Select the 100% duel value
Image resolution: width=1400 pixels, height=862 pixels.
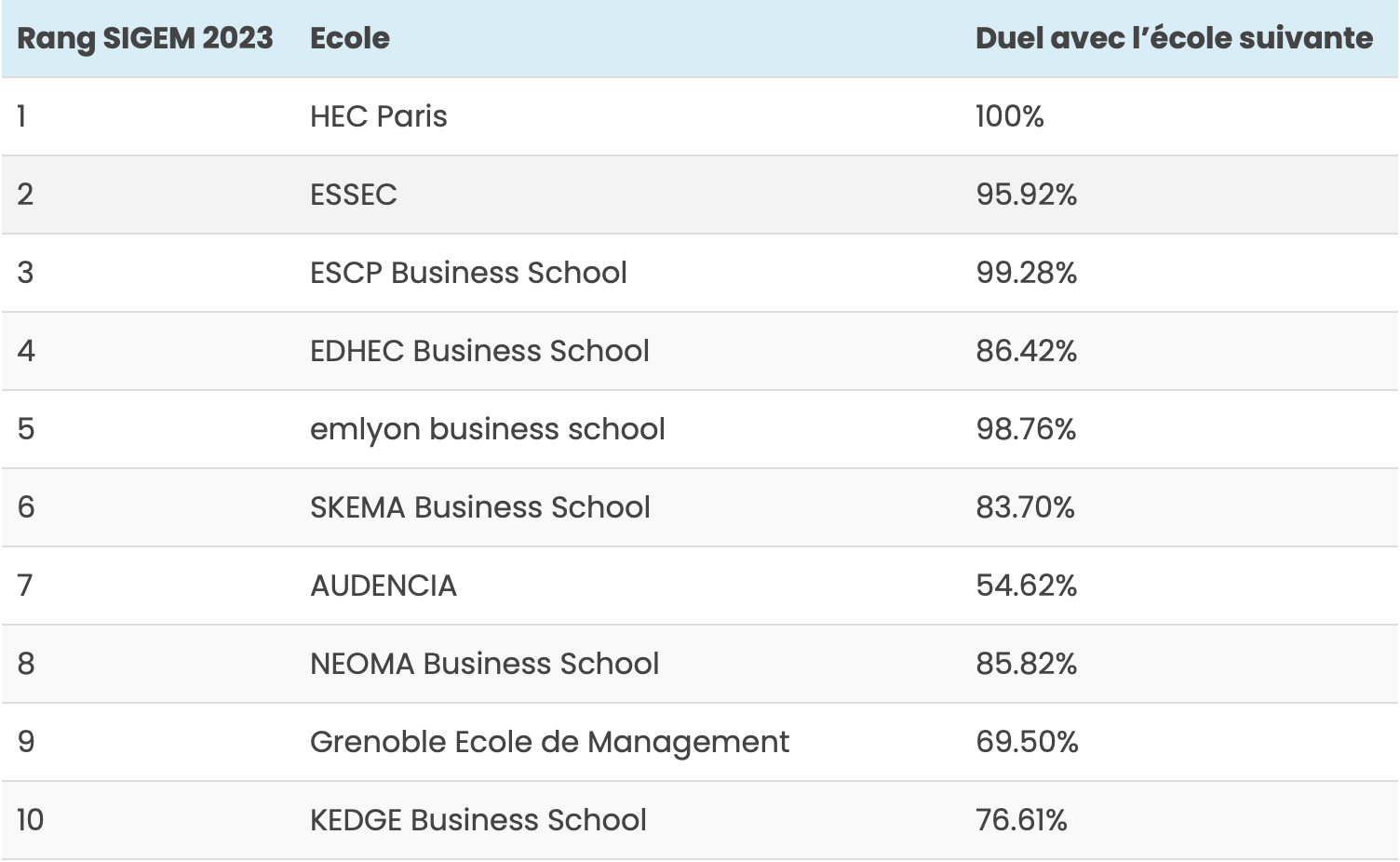click(1010, 116)
